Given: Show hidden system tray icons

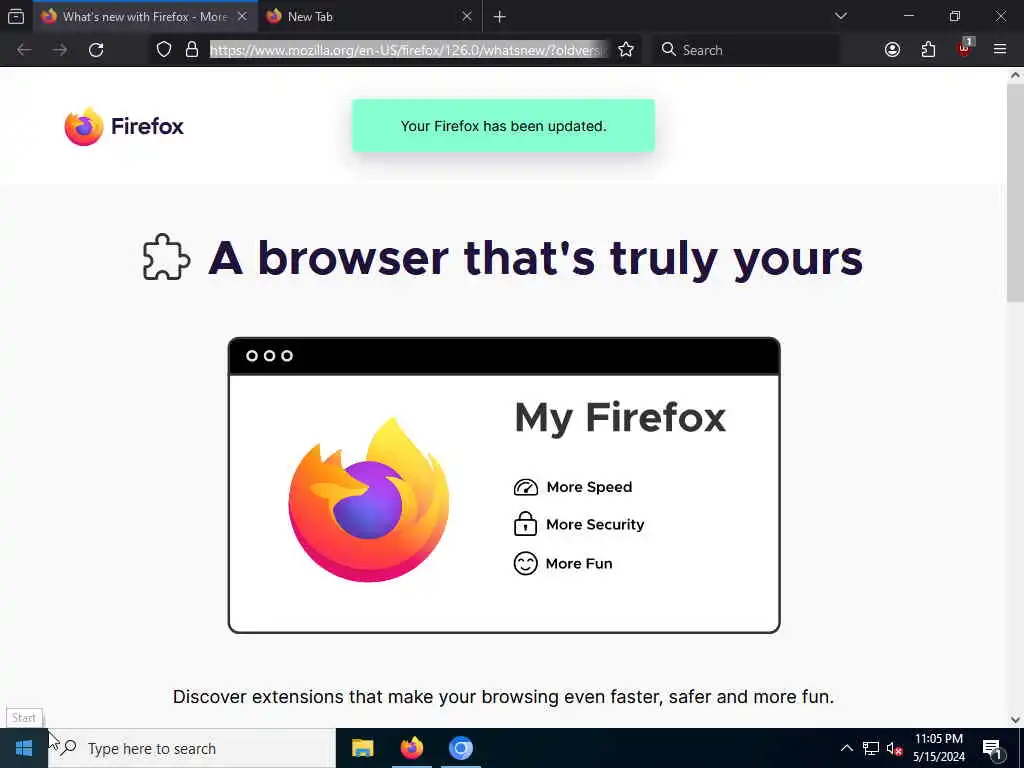Looking at the screenshot, I should click(846, 748).
